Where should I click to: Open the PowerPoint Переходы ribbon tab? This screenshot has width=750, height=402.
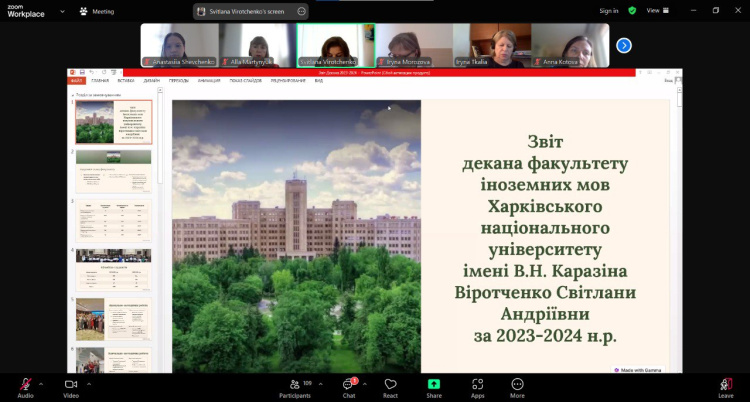click(178, 81)
